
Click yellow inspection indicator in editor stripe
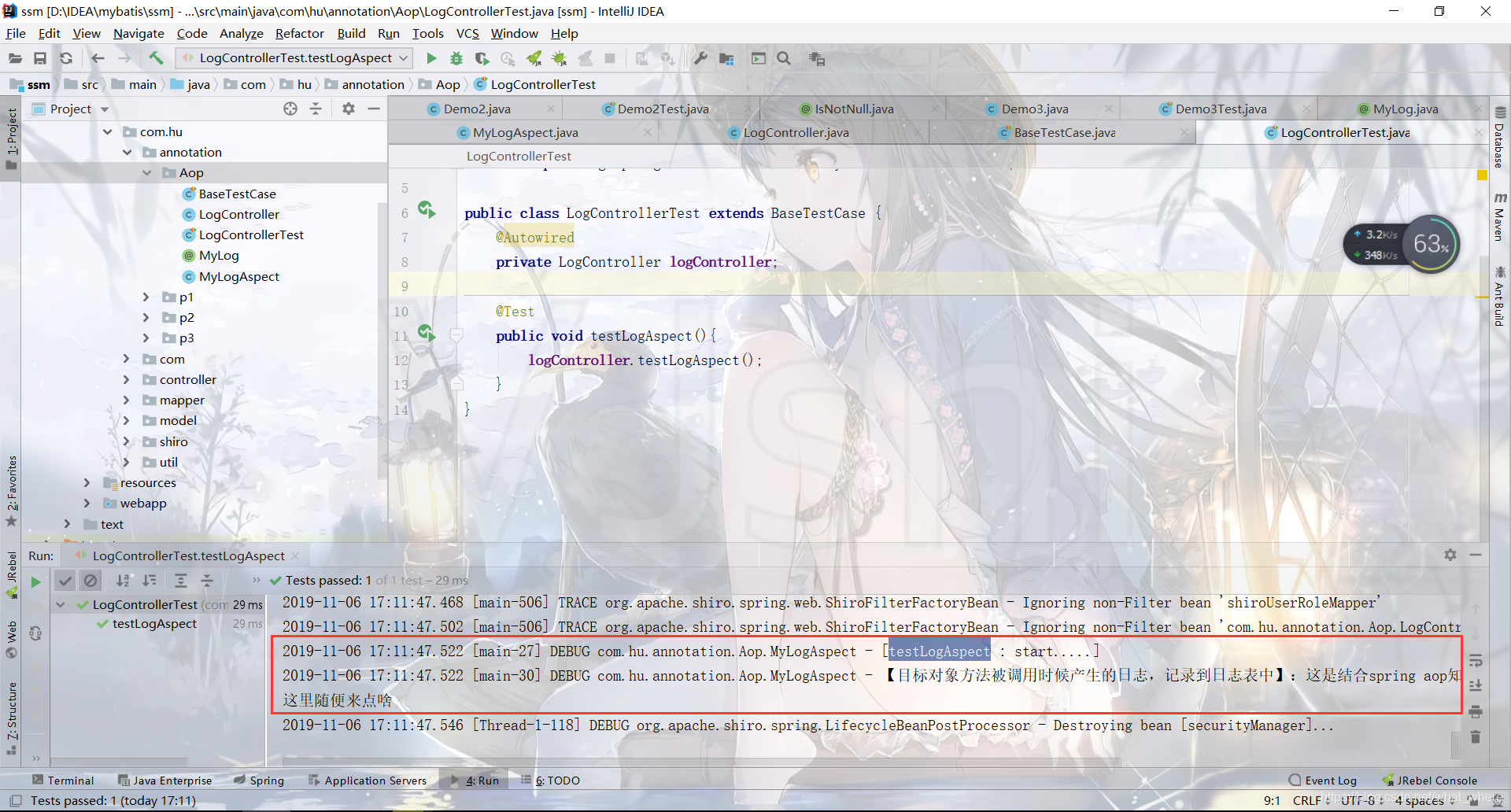(1482, 175)
